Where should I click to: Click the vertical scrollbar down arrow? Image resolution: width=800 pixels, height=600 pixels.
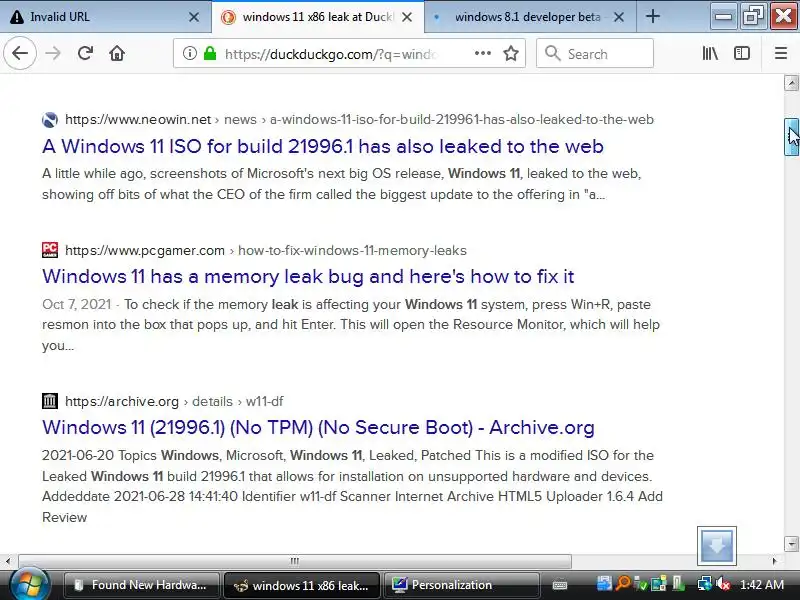[791, 543]
